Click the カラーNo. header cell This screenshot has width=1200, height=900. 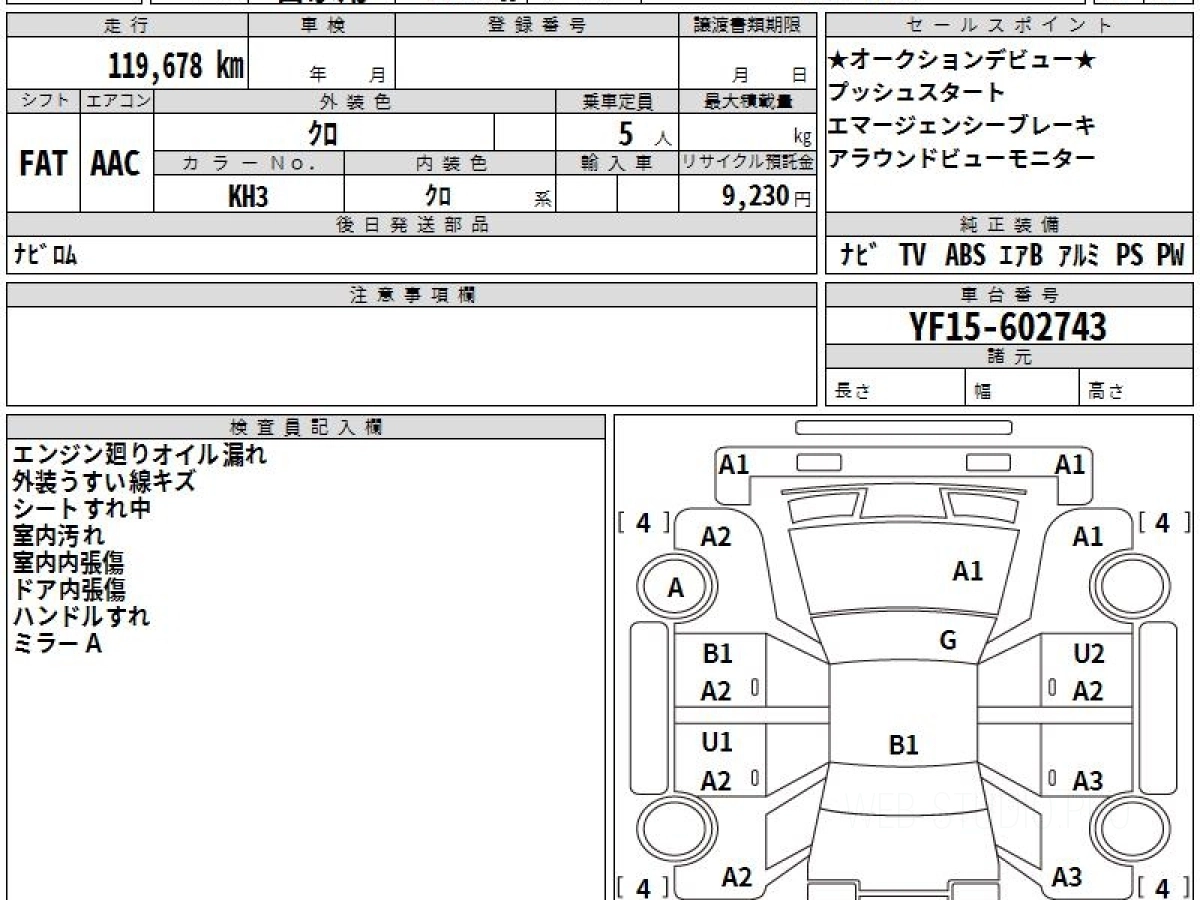[249, 163]
